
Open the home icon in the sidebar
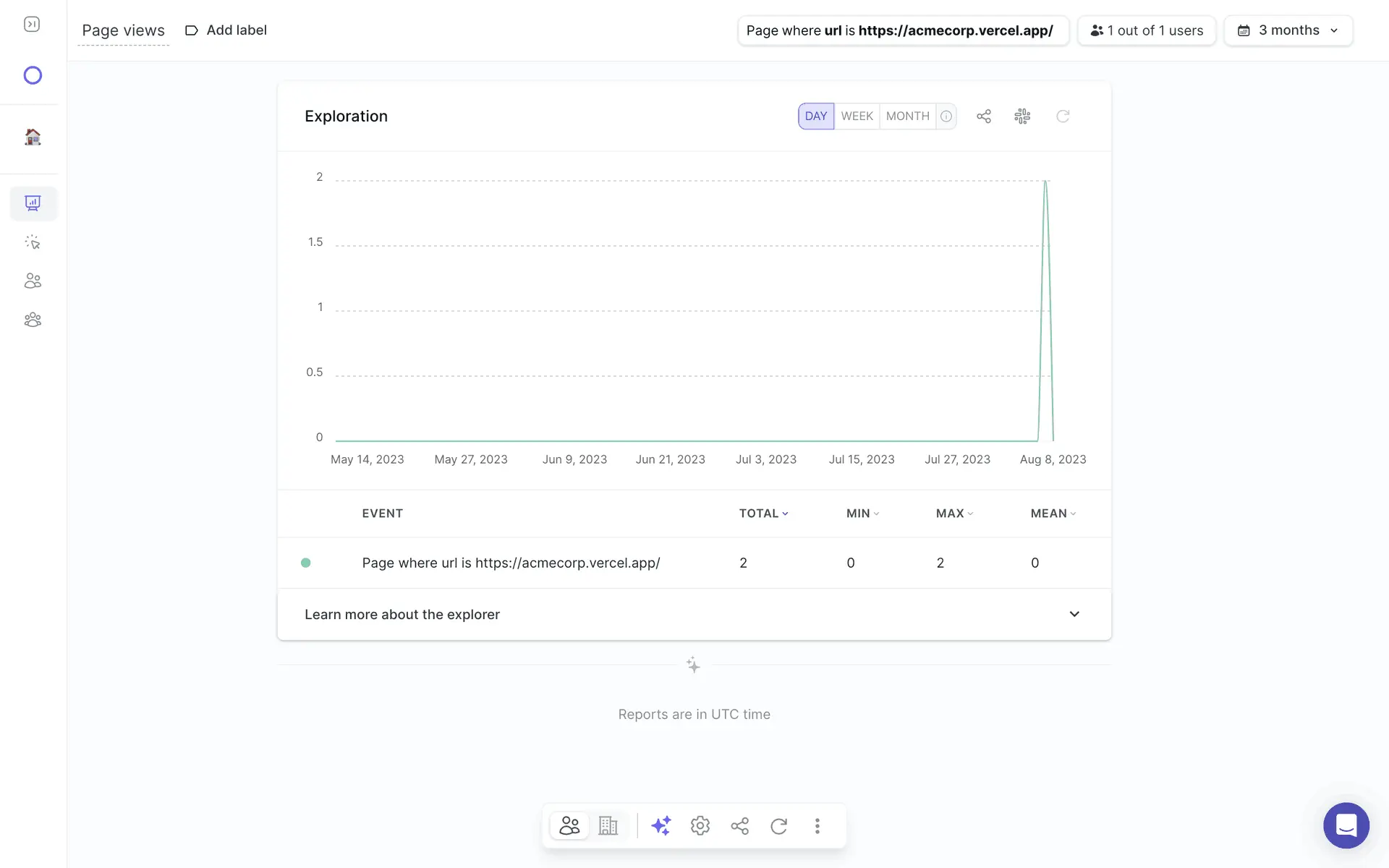[x=33, y=137]
